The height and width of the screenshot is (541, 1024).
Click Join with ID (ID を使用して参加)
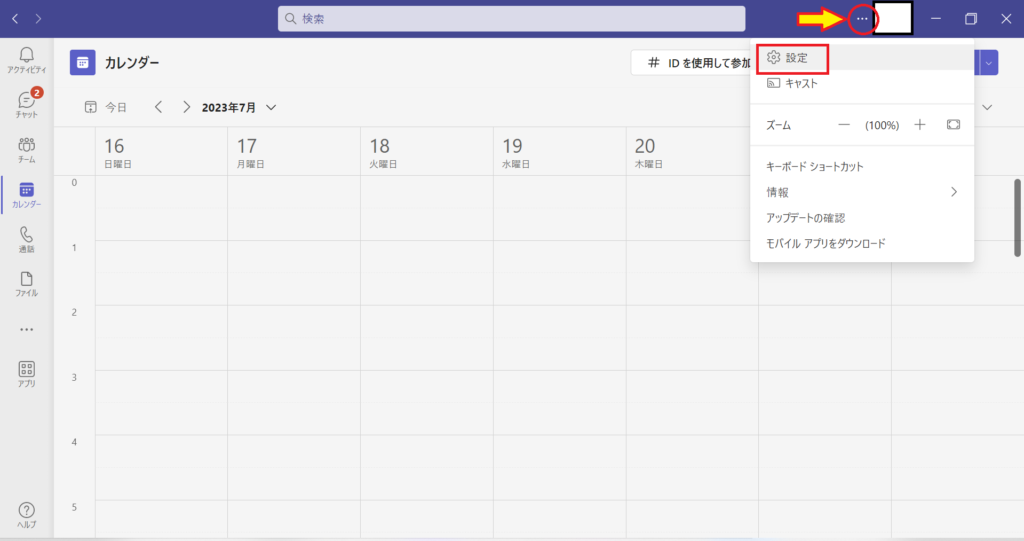692,63
